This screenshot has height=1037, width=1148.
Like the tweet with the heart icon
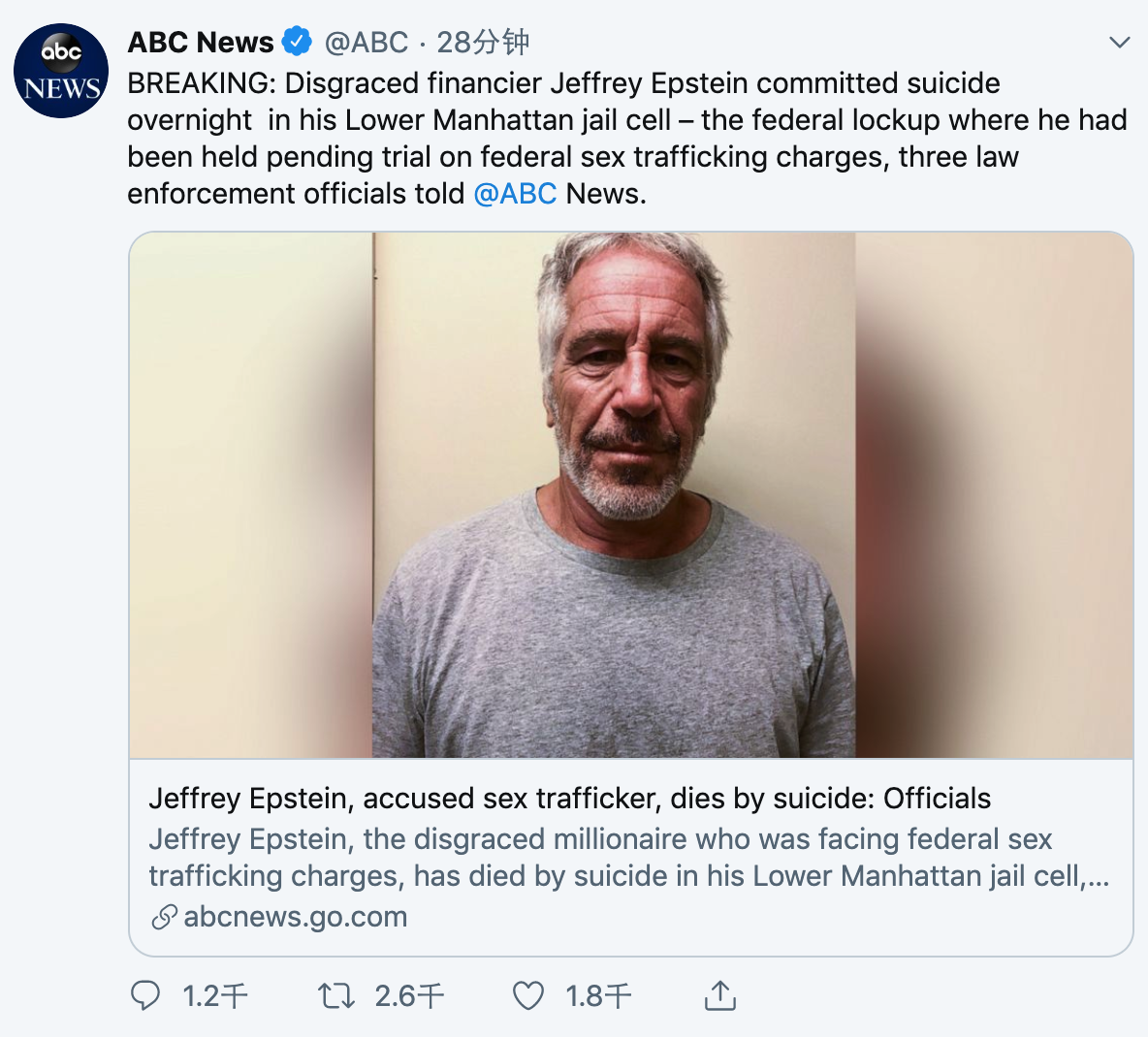click(528, 995)
